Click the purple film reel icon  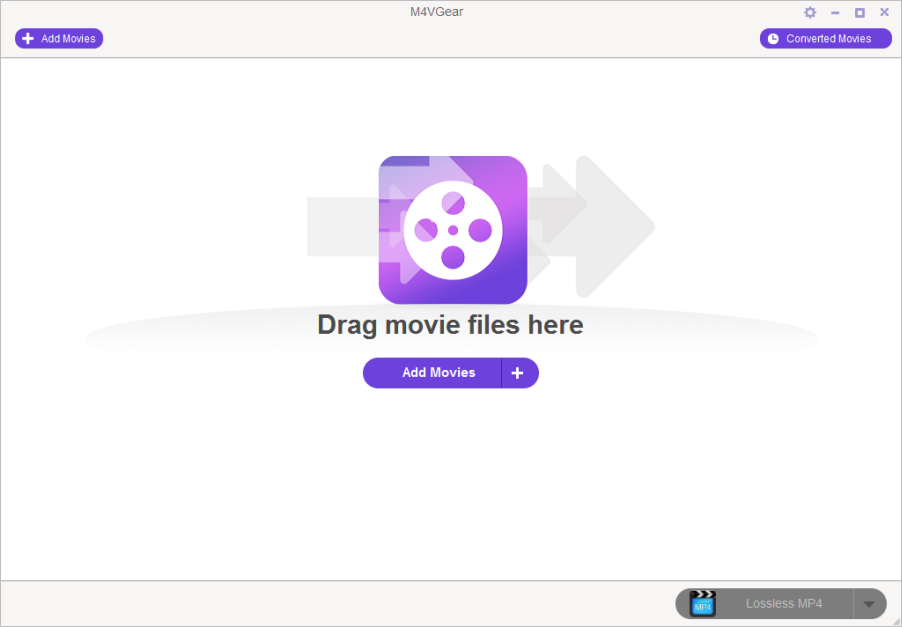452,230
